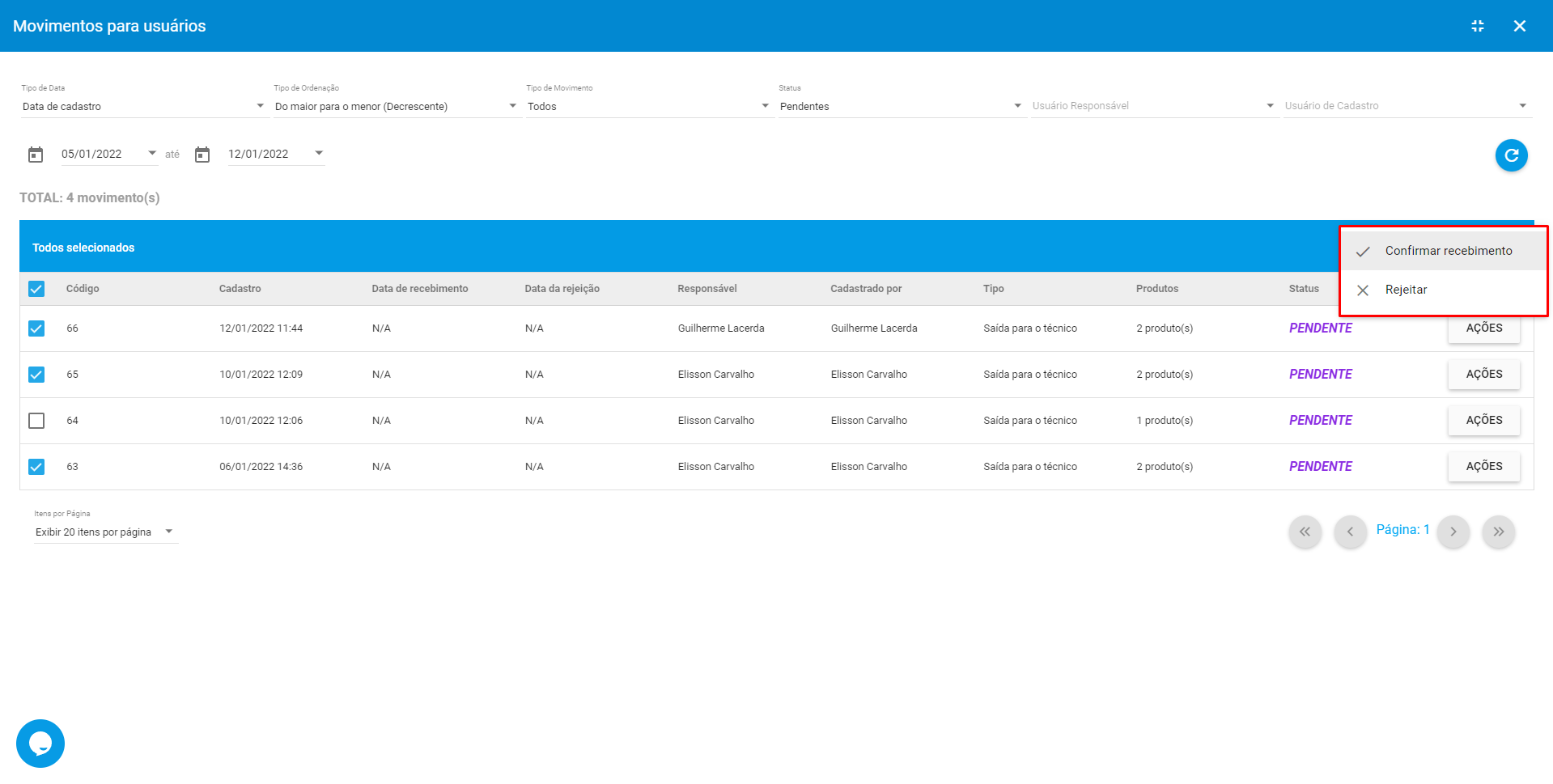Viewport: 1553px width, 784px height.
Task: Toggle the select-all checkbox in table header
Action: (x=36, y=289)
